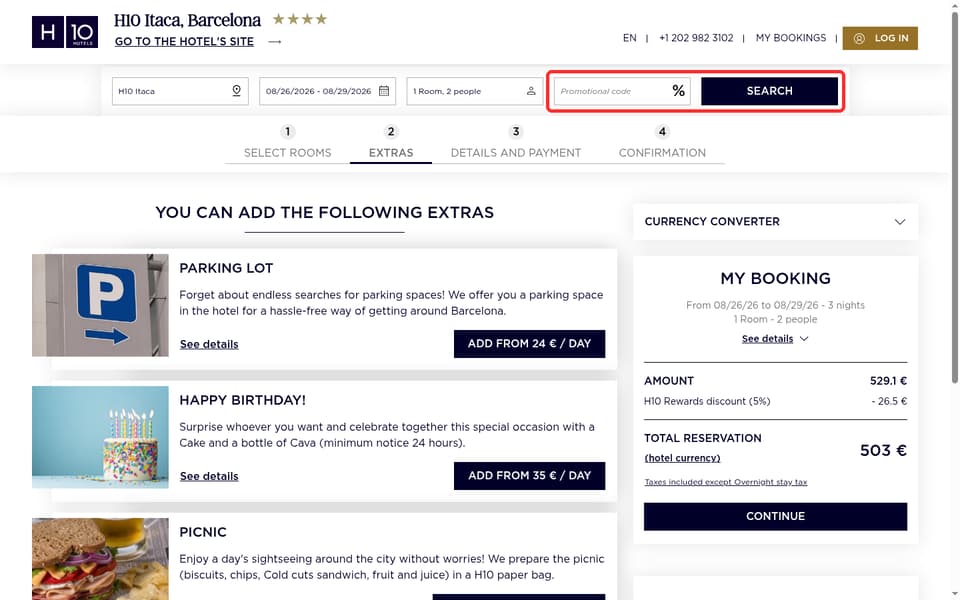Expand See details in My Booking

tap(775, 339)
